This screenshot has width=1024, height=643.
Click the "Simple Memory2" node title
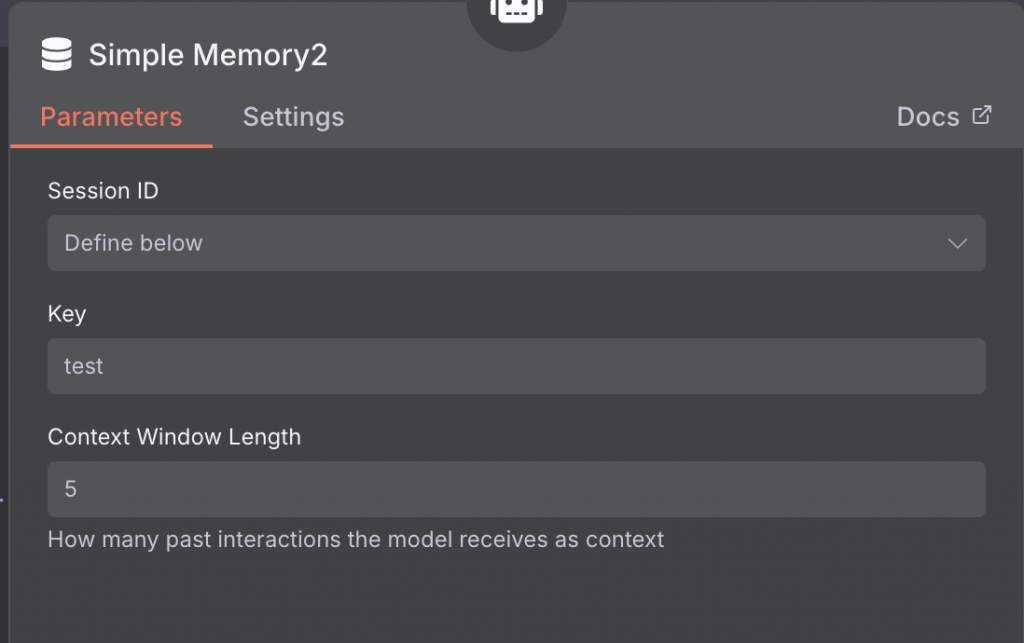tap(208, 55)
